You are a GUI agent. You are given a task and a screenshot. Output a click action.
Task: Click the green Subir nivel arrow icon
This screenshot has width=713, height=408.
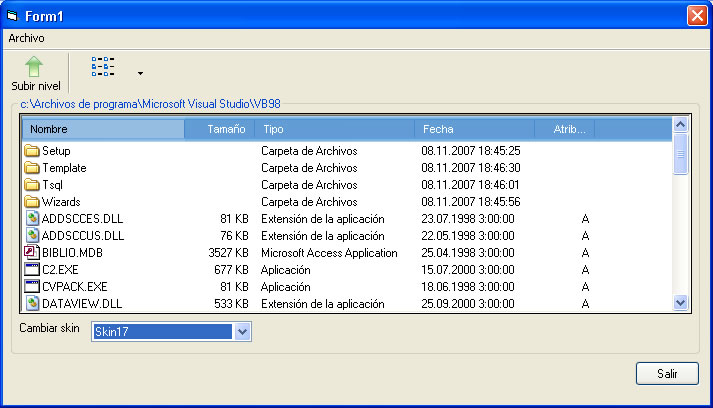coord(35,67)
